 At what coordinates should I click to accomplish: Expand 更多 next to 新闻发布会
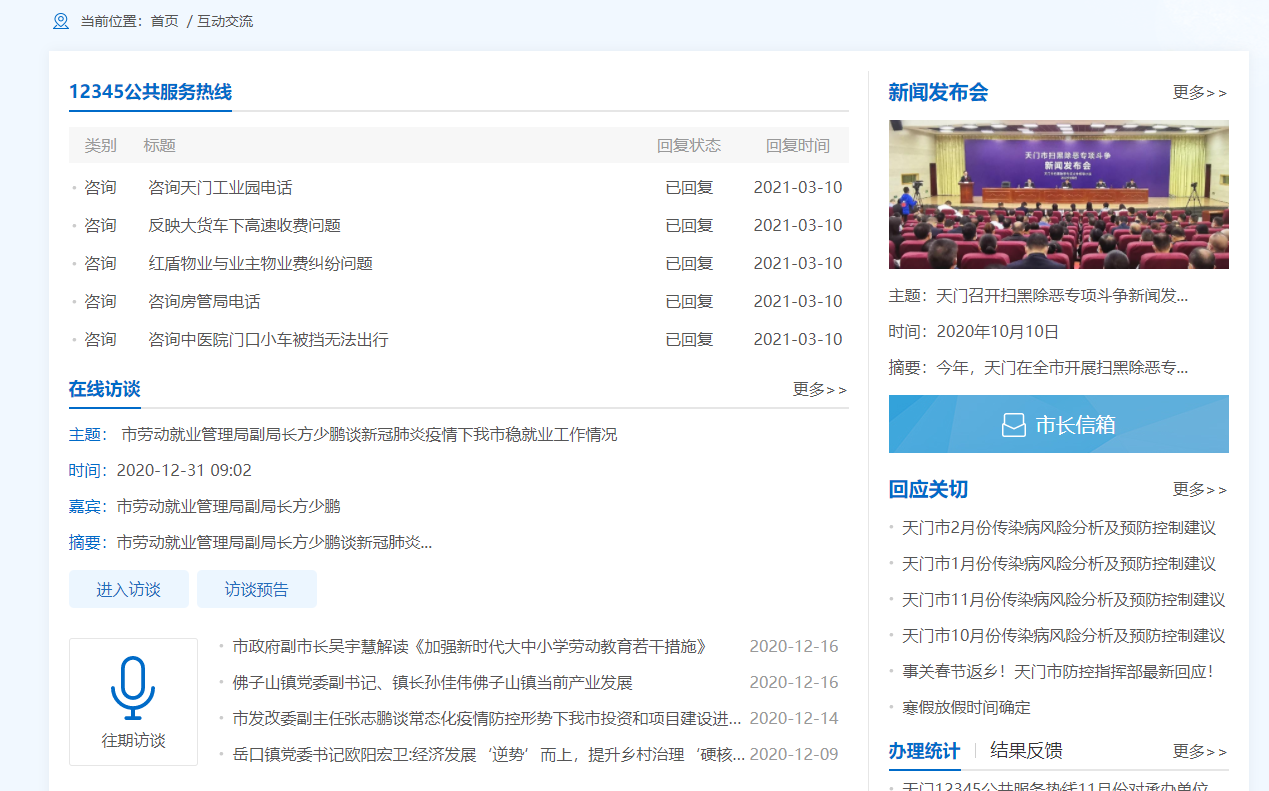pos(1199,93)
